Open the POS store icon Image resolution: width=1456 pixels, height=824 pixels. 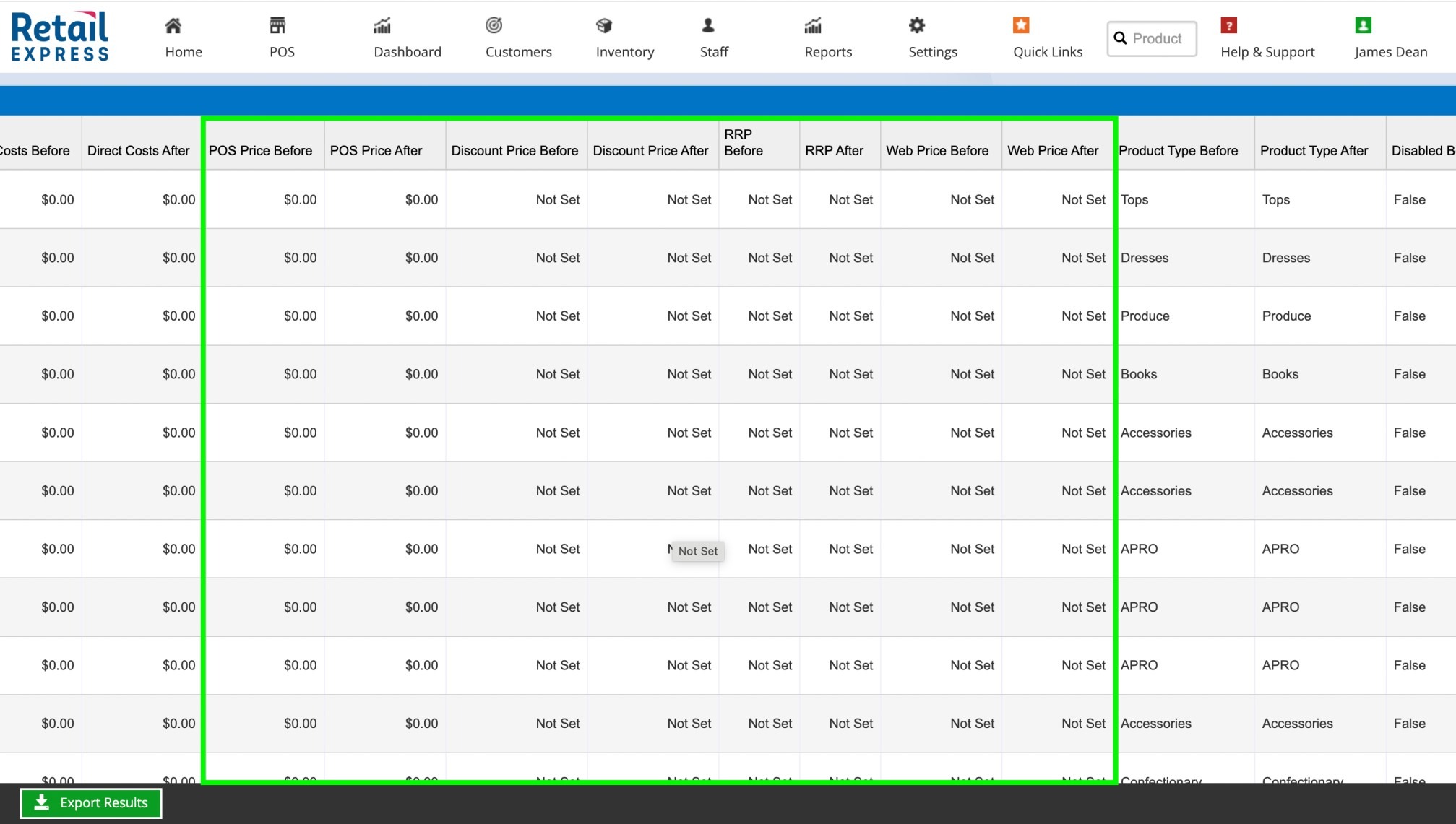pyautogui.click(x=277, y=26)
